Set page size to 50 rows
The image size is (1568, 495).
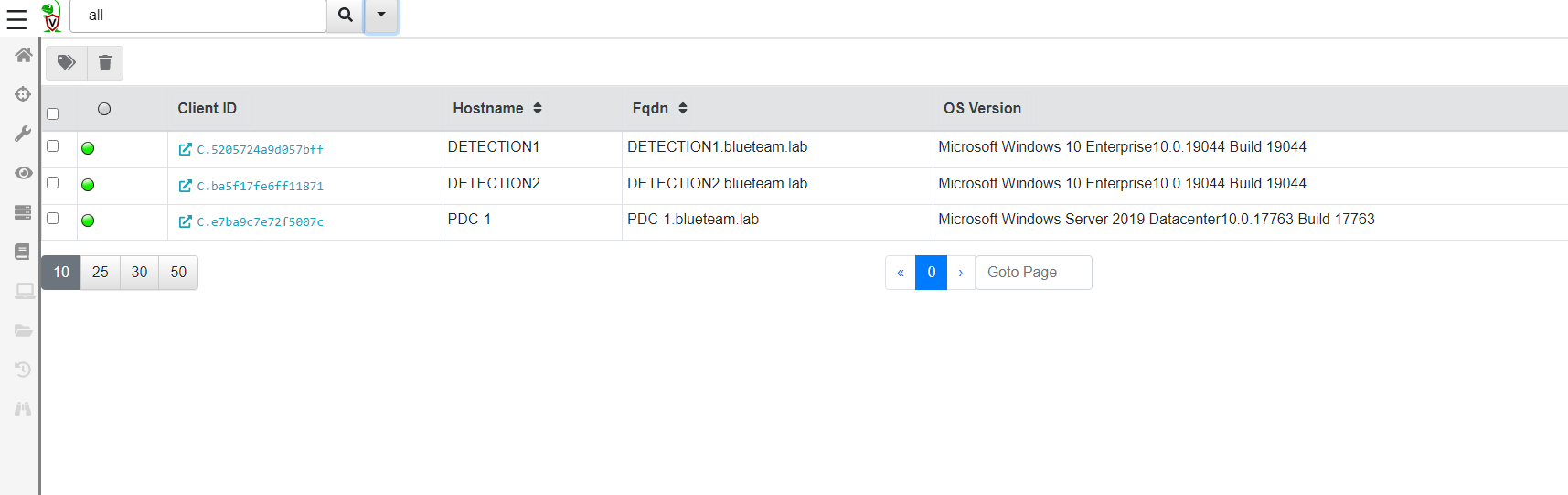click(x=178, y=272)
